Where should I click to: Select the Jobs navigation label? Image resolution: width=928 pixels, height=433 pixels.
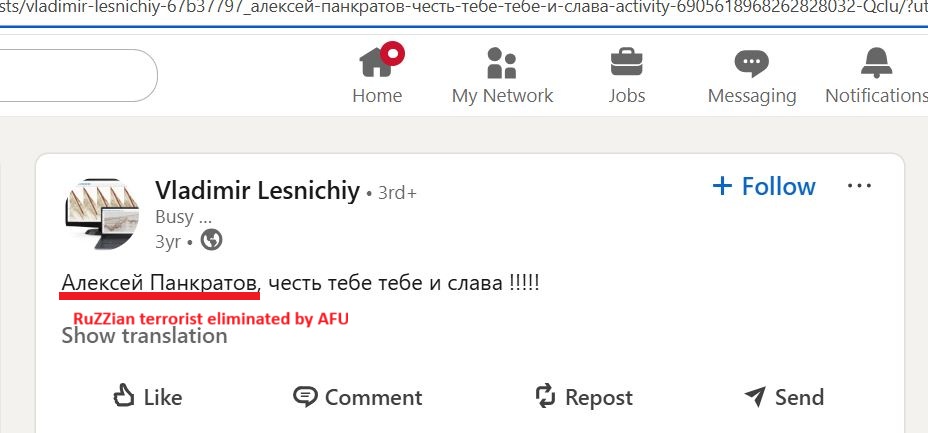(x=627, y=96)
